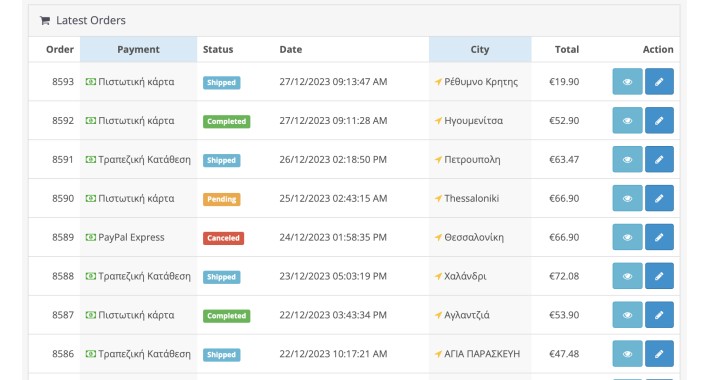Screen dimensions: 710x380
Task: Click the Shipped badge for order 8593
Action: point(221,82)
